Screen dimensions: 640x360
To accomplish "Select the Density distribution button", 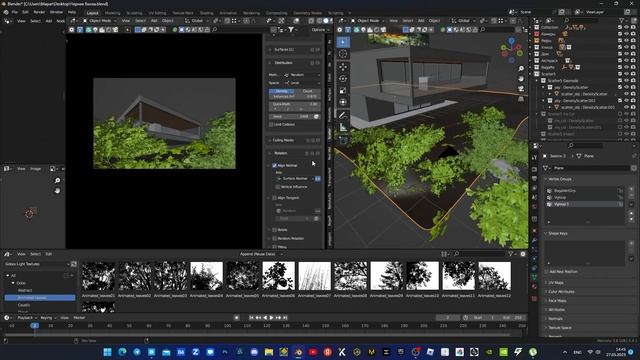I will click(x=282, y=91).
